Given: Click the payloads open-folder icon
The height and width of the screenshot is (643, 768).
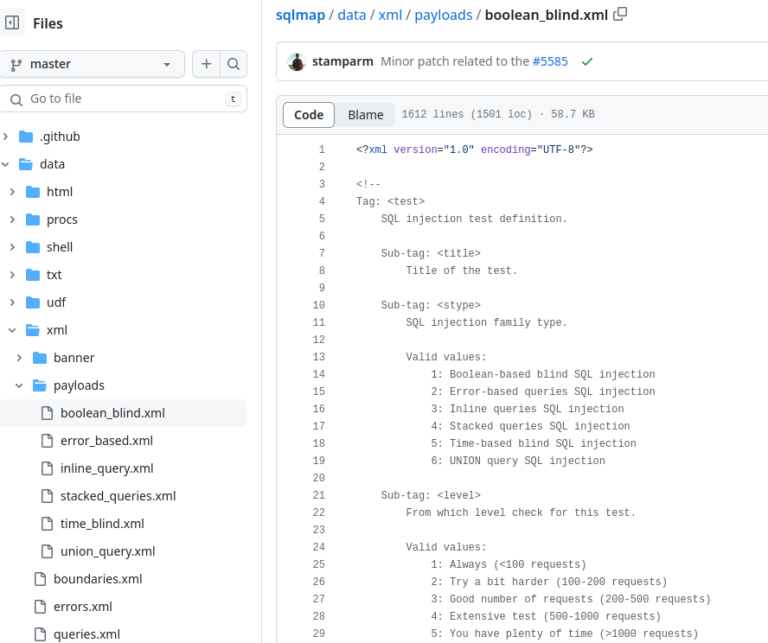Looking at the screenshot, I should point(39,385).
